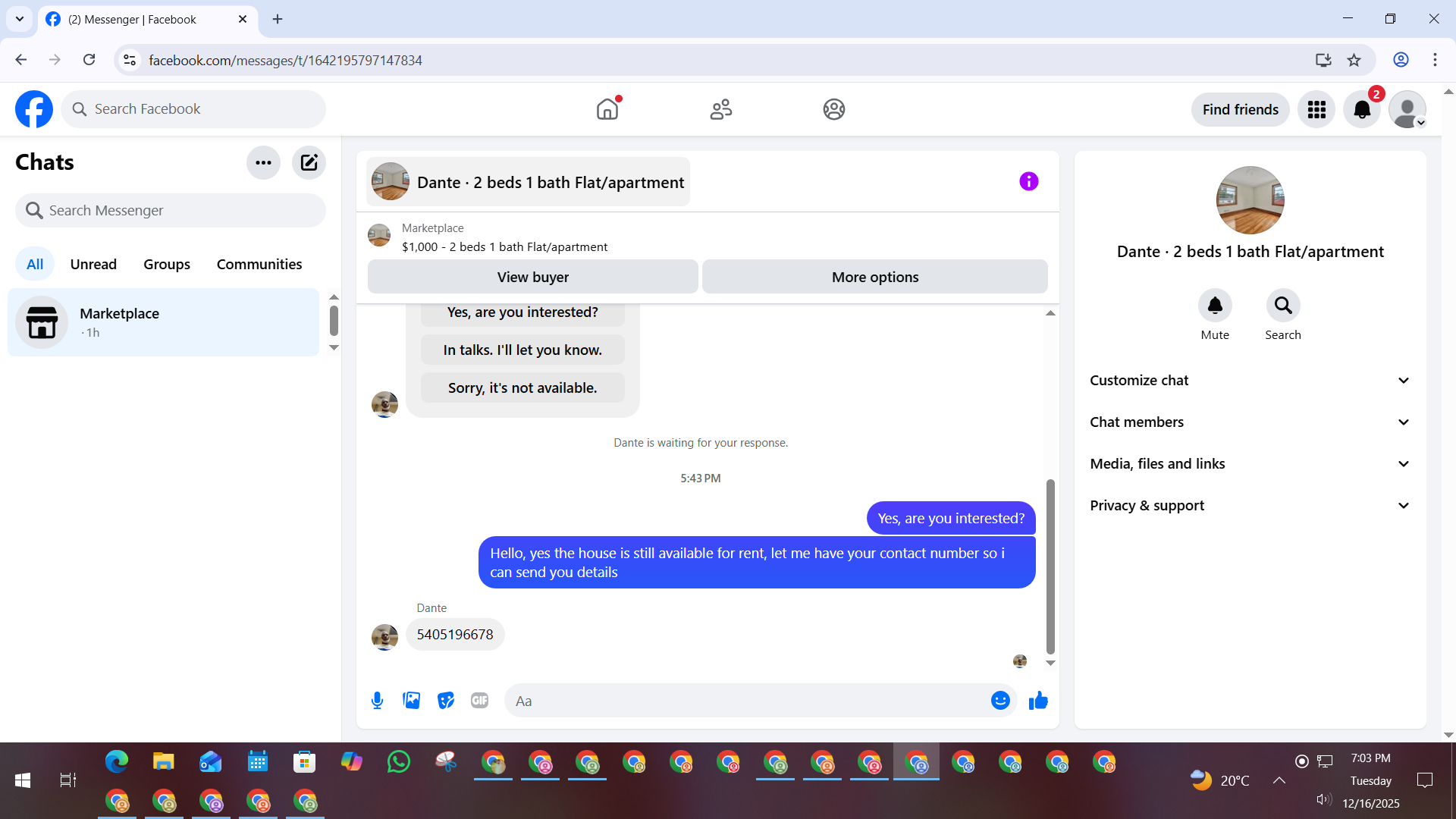This screenshot has width=1456, height=819.
Task: Open the Marketplace chat thread
Action: [x=163, y=322]
